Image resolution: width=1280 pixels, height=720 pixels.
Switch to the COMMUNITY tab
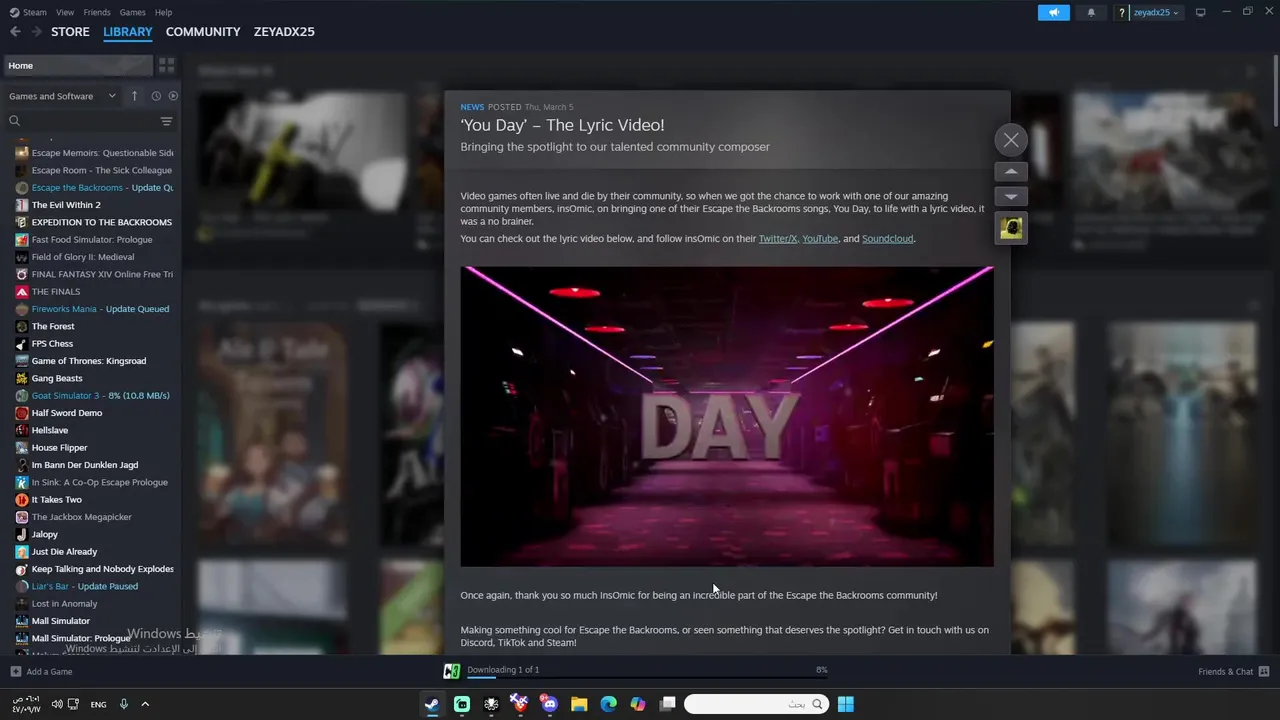[x=203, y=32]
